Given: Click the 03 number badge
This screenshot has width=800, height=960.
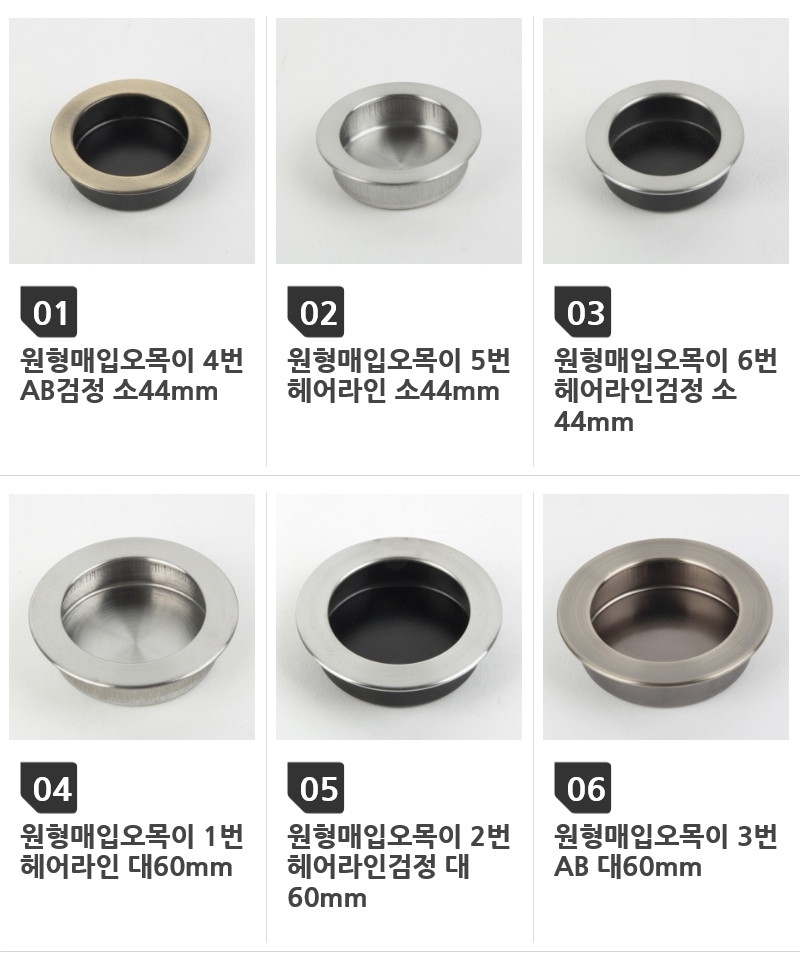Looking at the screenshot, I should [x=583, y=312].
